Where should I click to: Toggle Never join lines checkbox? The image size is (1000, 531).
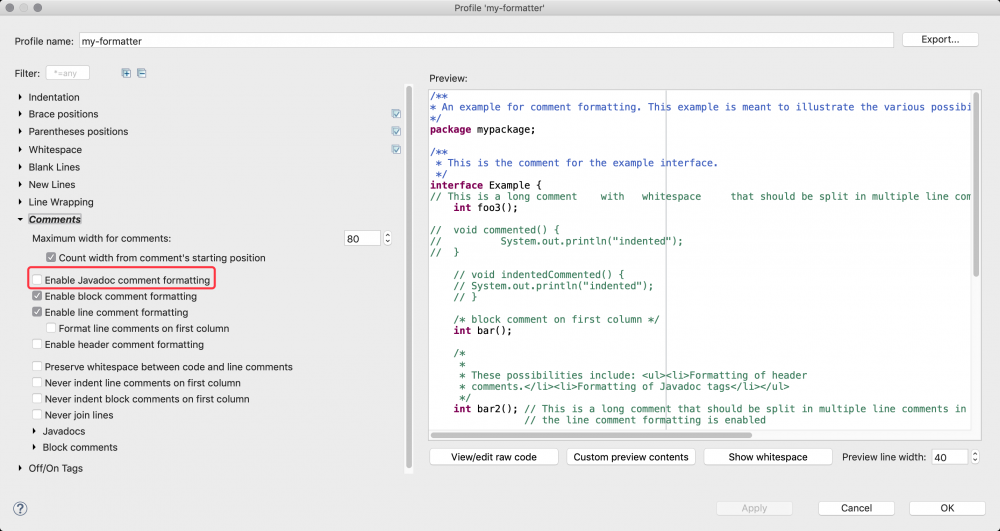(38, 415)
